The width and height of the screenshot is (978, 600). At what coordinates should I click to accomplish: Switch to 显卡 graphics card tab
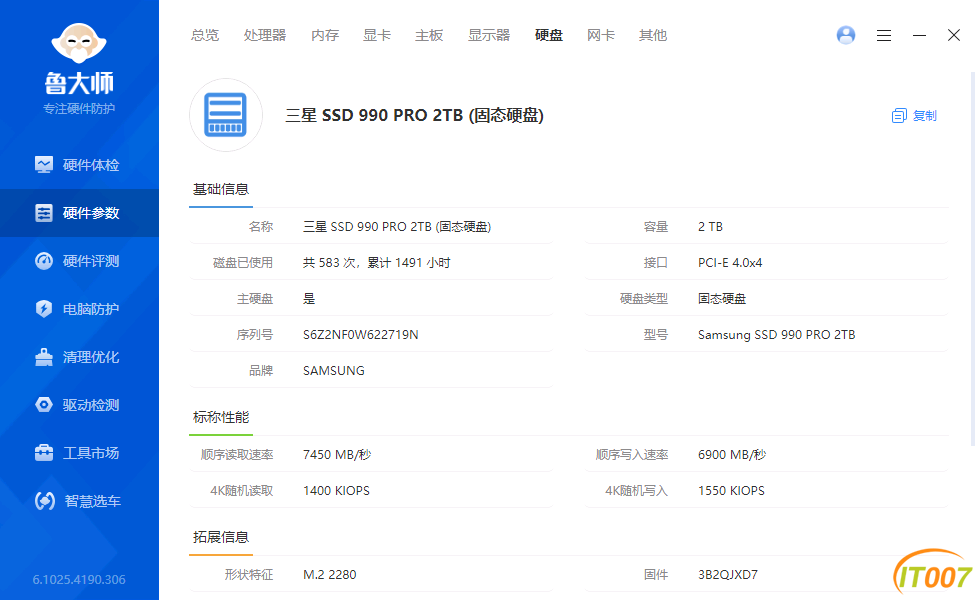(x=377, y=36)
